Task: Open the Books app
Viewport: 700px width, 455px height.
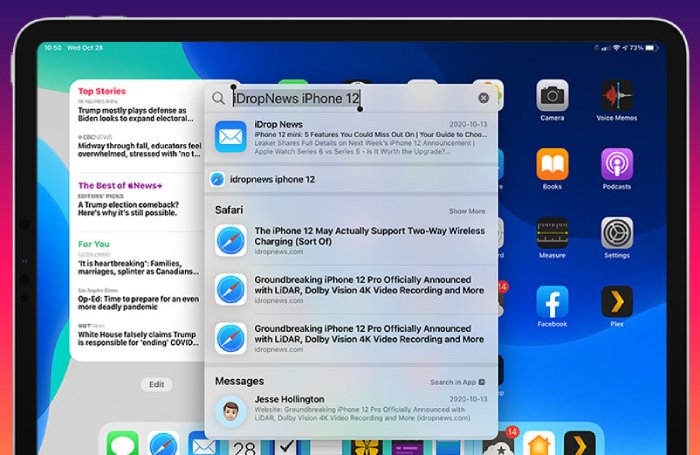Action: 552,164
